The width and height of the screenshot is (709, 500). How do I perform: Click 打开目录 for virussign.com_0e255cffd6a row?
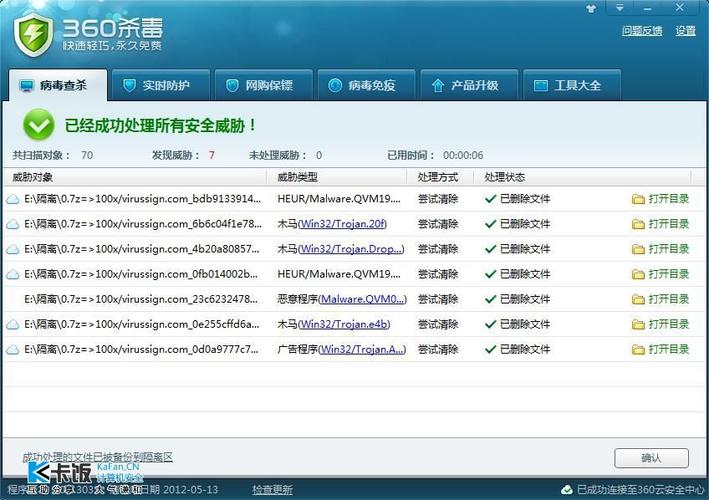pyautogui.click(x=668, y=324)
